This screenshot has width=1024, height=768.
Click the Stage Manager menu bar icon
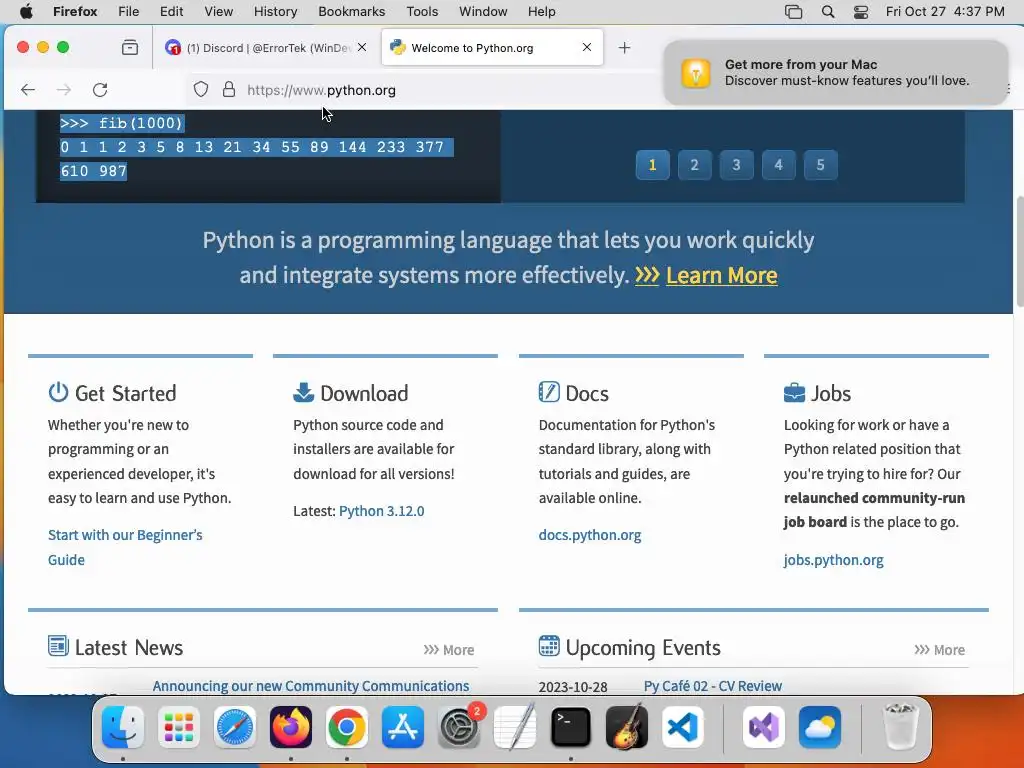793,11
